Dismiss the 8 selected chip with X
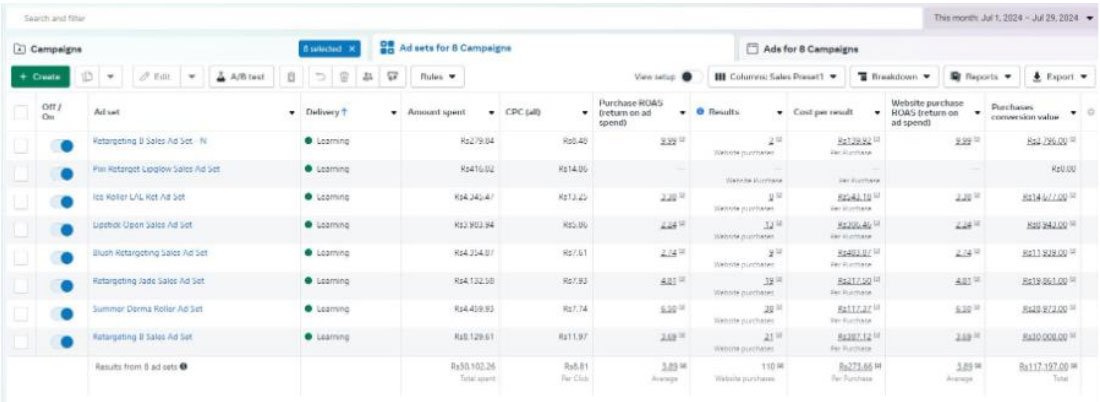The width and height of the screenshot is (1100, 402). click(352, 49)
